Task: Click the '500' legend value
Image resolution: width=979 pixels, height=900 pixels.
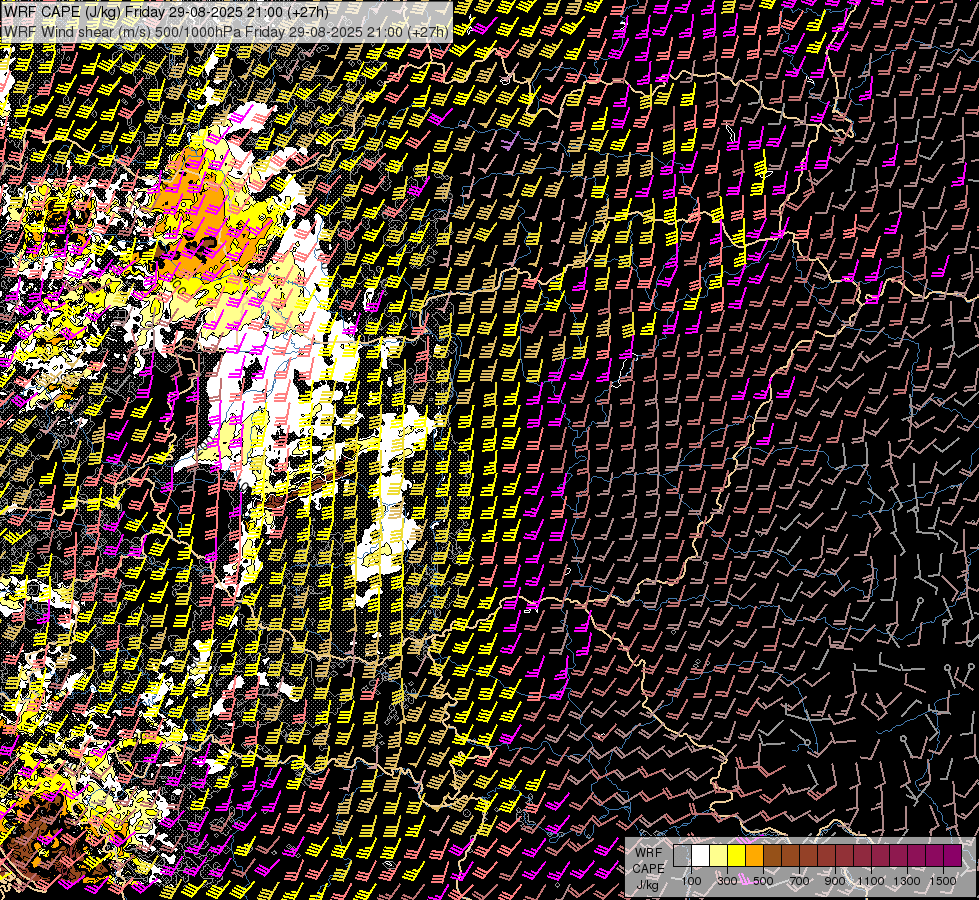Action: click(x=764, y=881)
